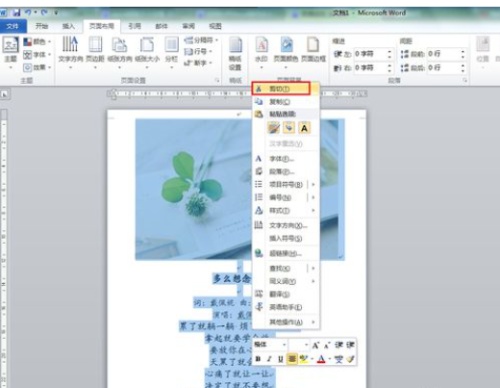Choose Text Direction (文字方向) in context menu
The height and width of the screenshot is (388, 500).
(286, 225)
